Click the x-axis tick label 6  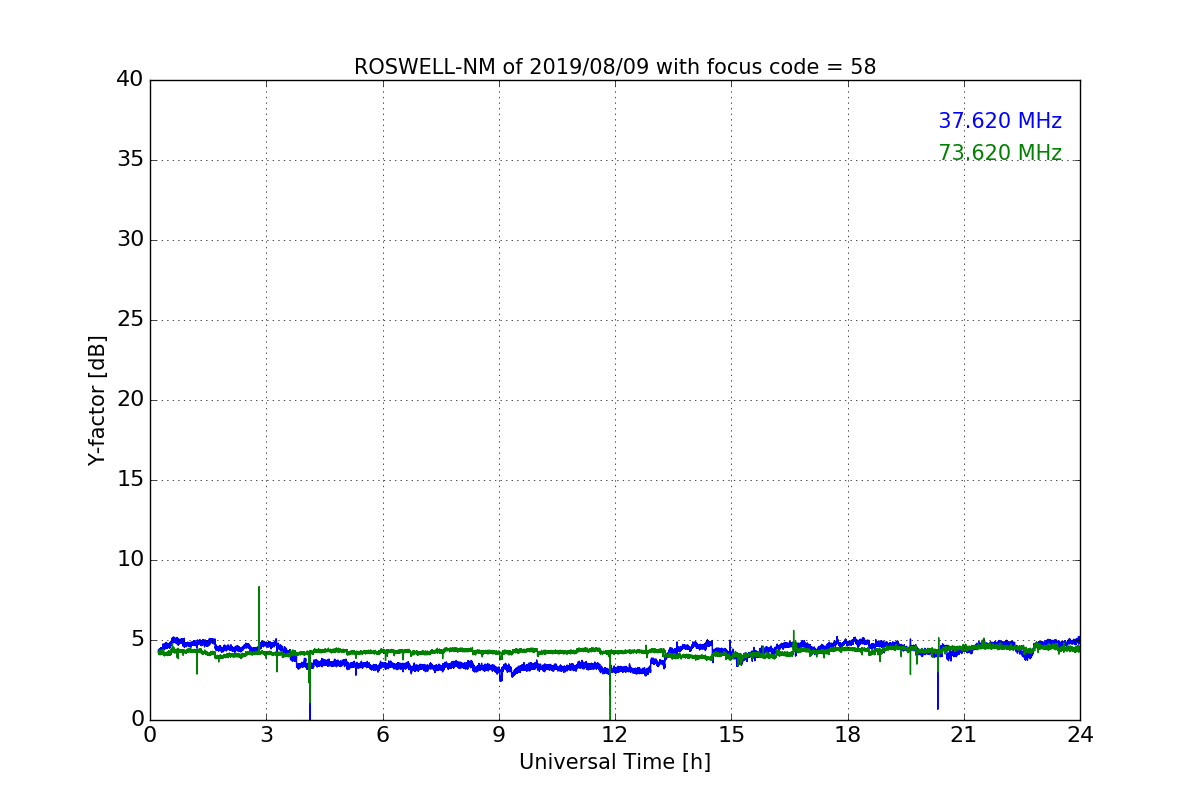pos(382,735)
